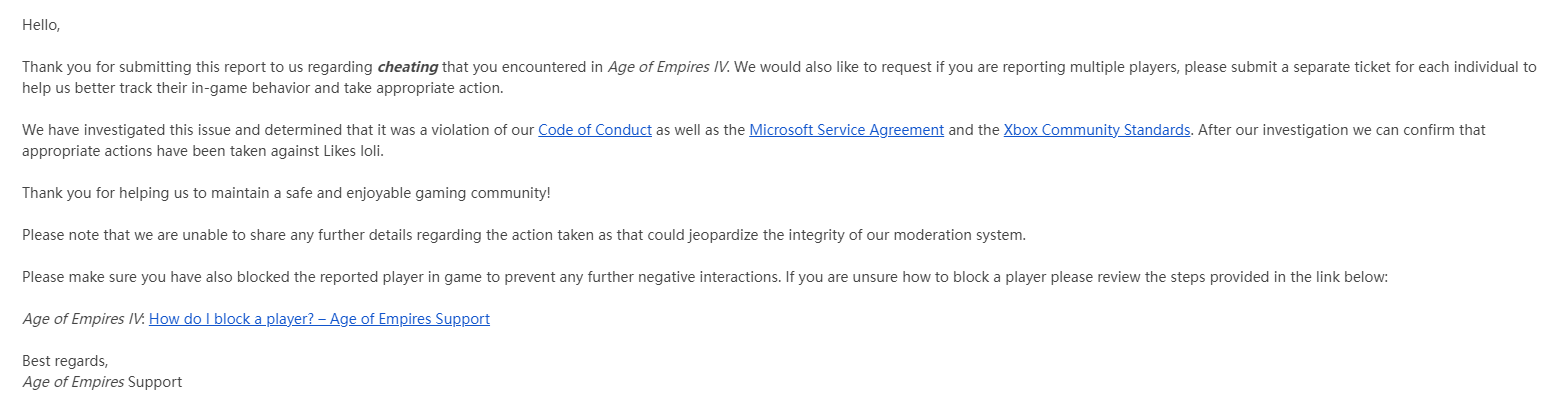1544x413 pixels.
Task: Click the bold word 'cheating'
Action: click(x=407, y=67)
